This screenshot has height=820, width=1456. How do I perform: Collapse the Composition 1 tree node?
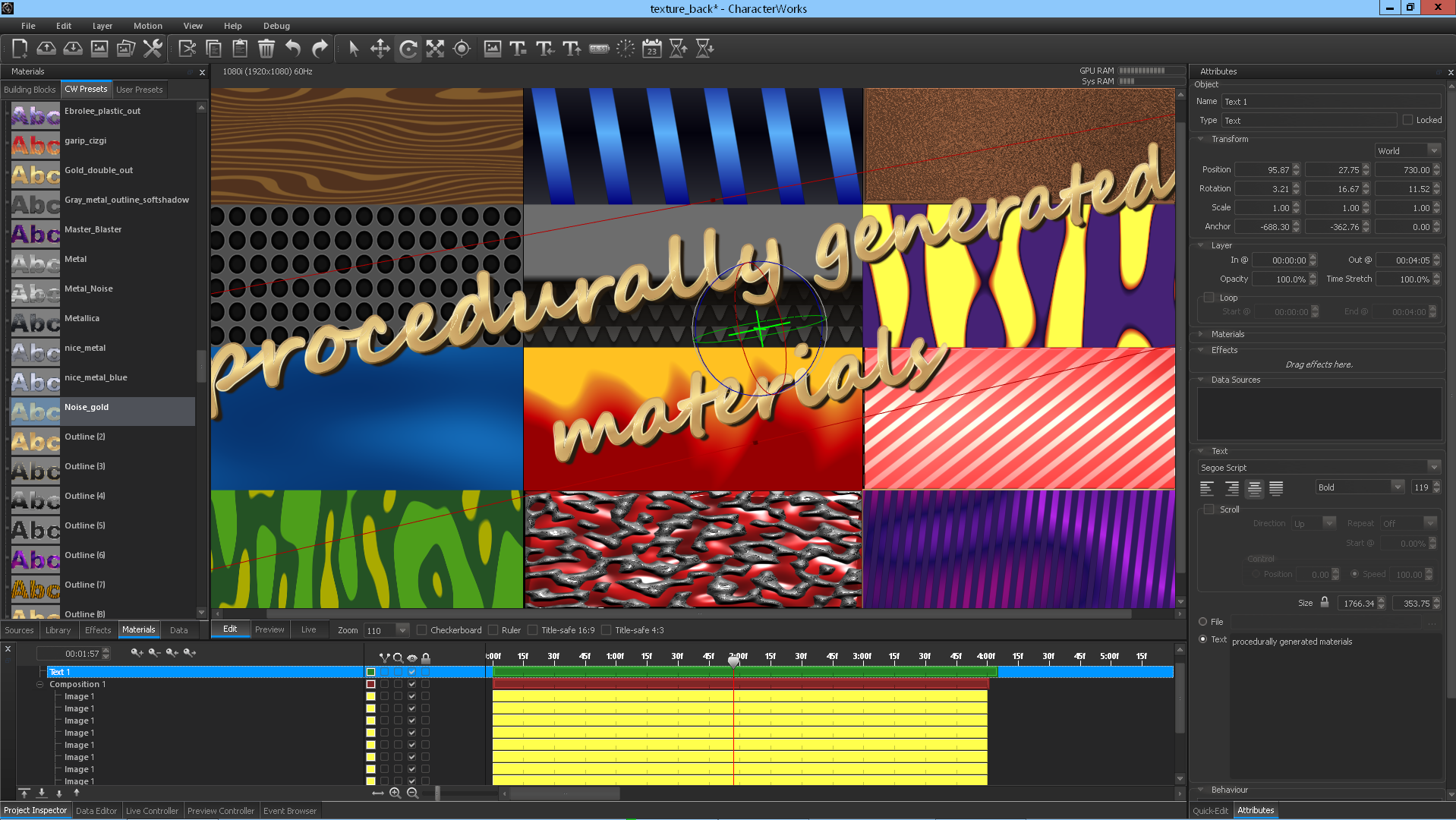(40, 685)
